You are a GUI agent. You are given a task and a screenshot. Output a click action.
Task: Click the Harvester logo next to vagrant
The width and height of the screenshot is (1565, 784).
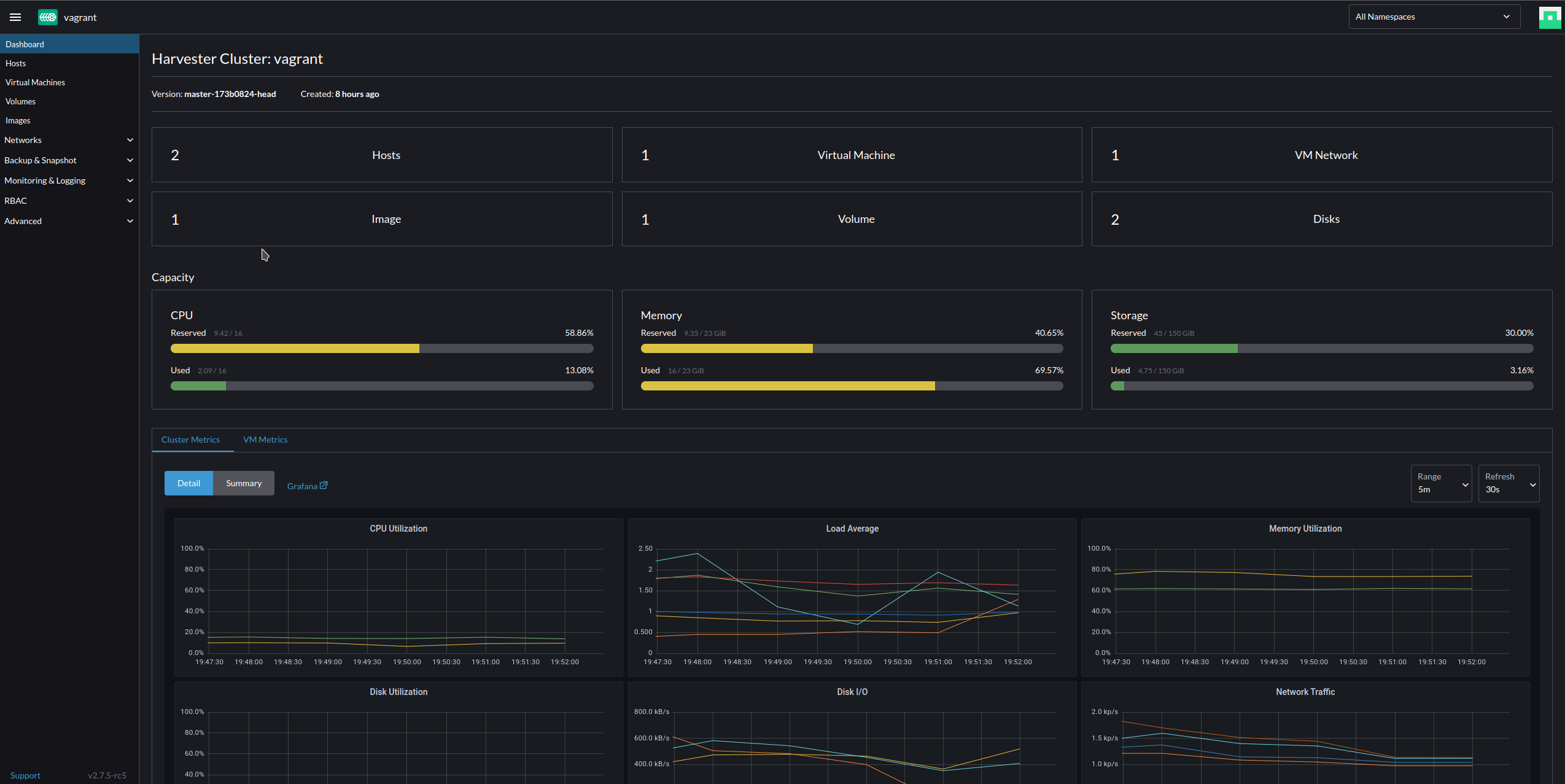(47, 17)
